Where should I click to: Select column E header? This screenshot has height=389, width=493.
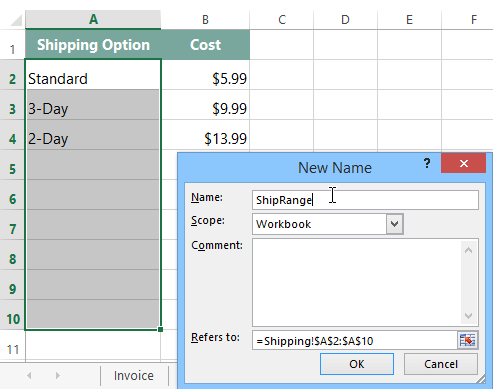coord(409,20)
